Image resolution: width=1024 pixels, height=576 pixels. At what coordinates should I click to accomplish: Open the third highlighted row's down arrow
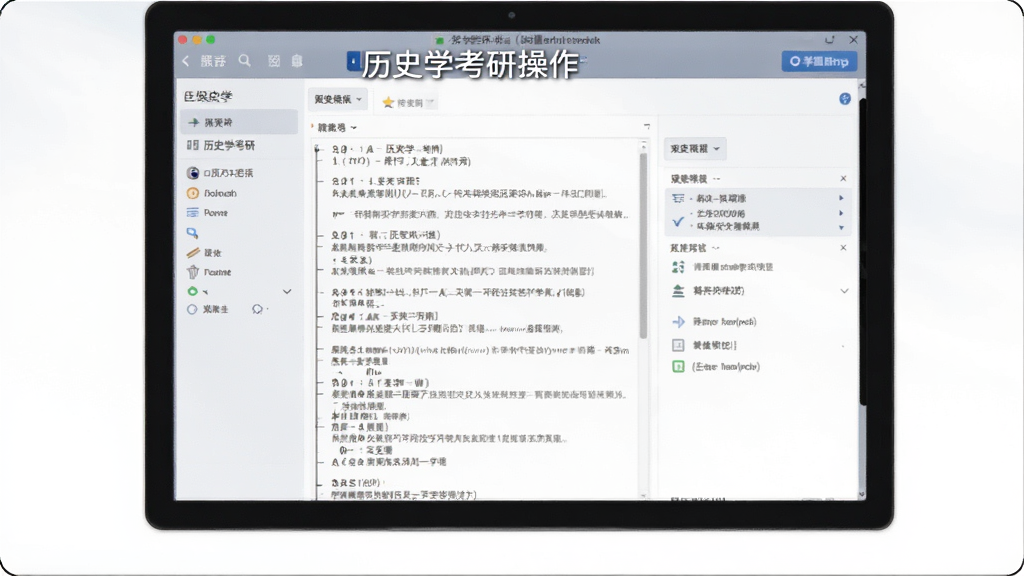(841, 227)
